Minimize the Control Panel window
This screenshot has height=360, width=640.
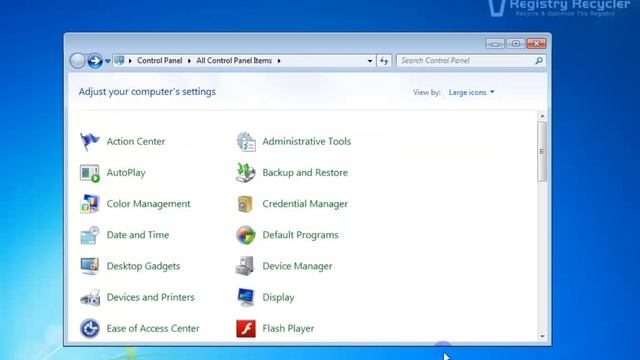coord(495,43)
